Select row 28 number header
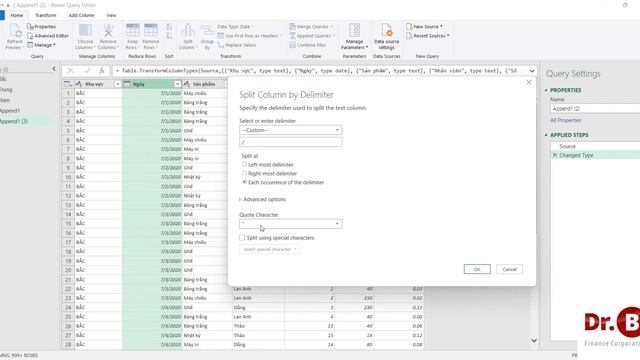Image resolution: width=640 pixels, height=360 pixels. [x=68, y=344]
